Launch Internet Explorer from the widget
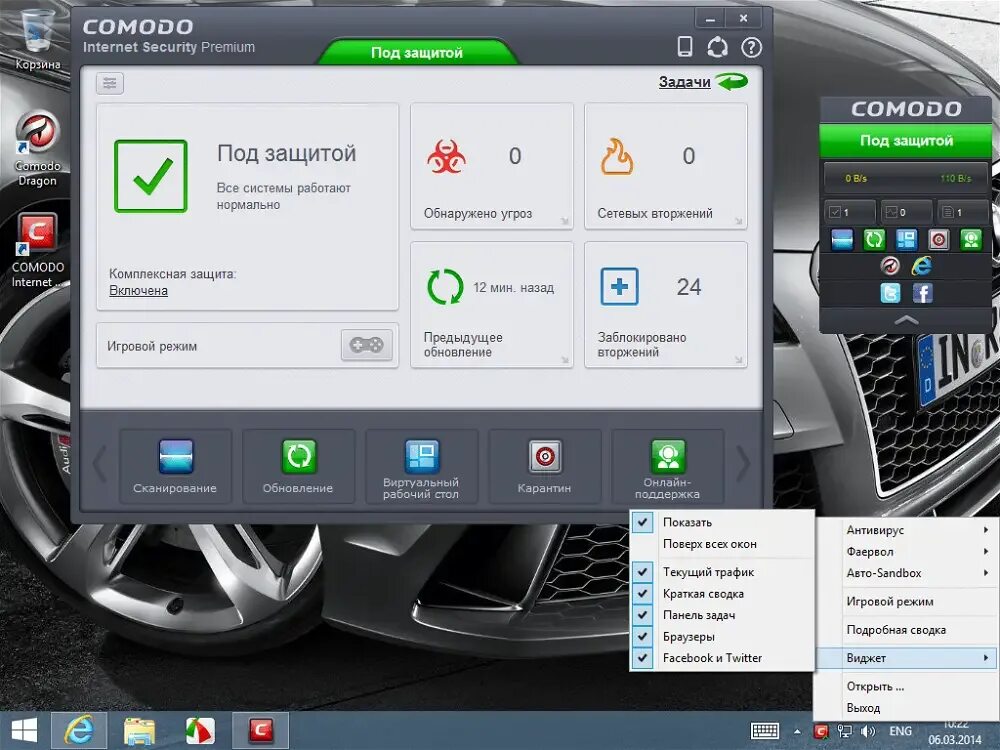This screenshot has height=750, width=1000. [922, 265]
